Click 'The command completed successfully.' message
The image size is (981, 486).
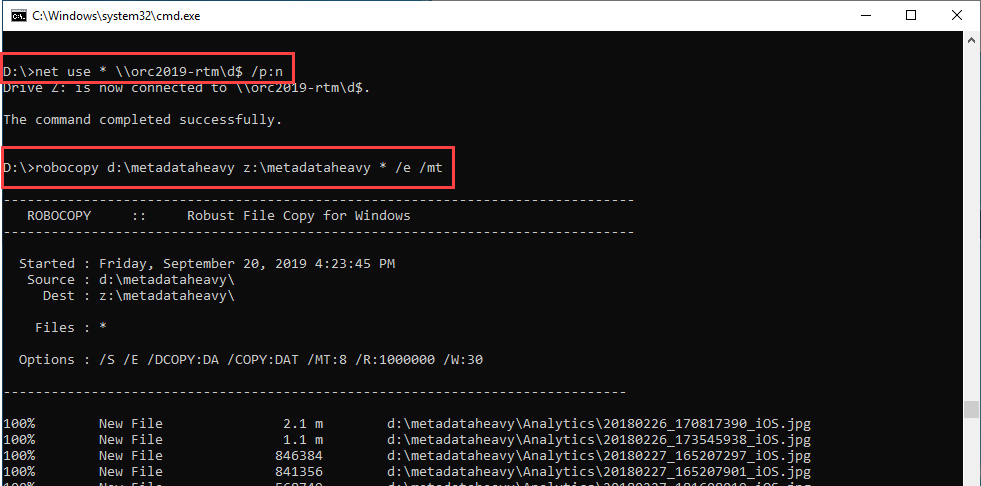tap(143, 119)
